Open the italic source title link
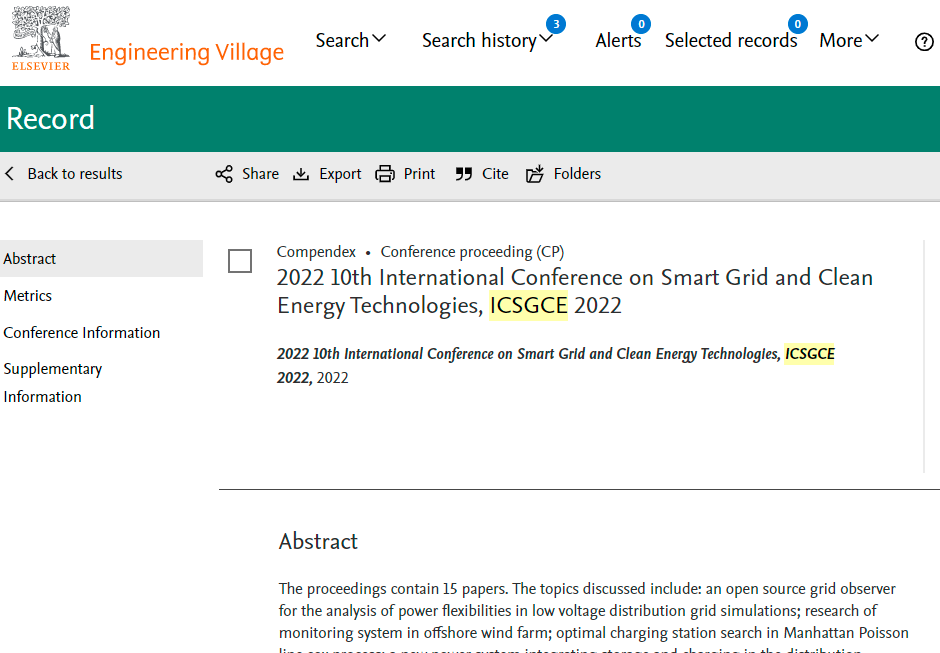 (x=555, y=366)
